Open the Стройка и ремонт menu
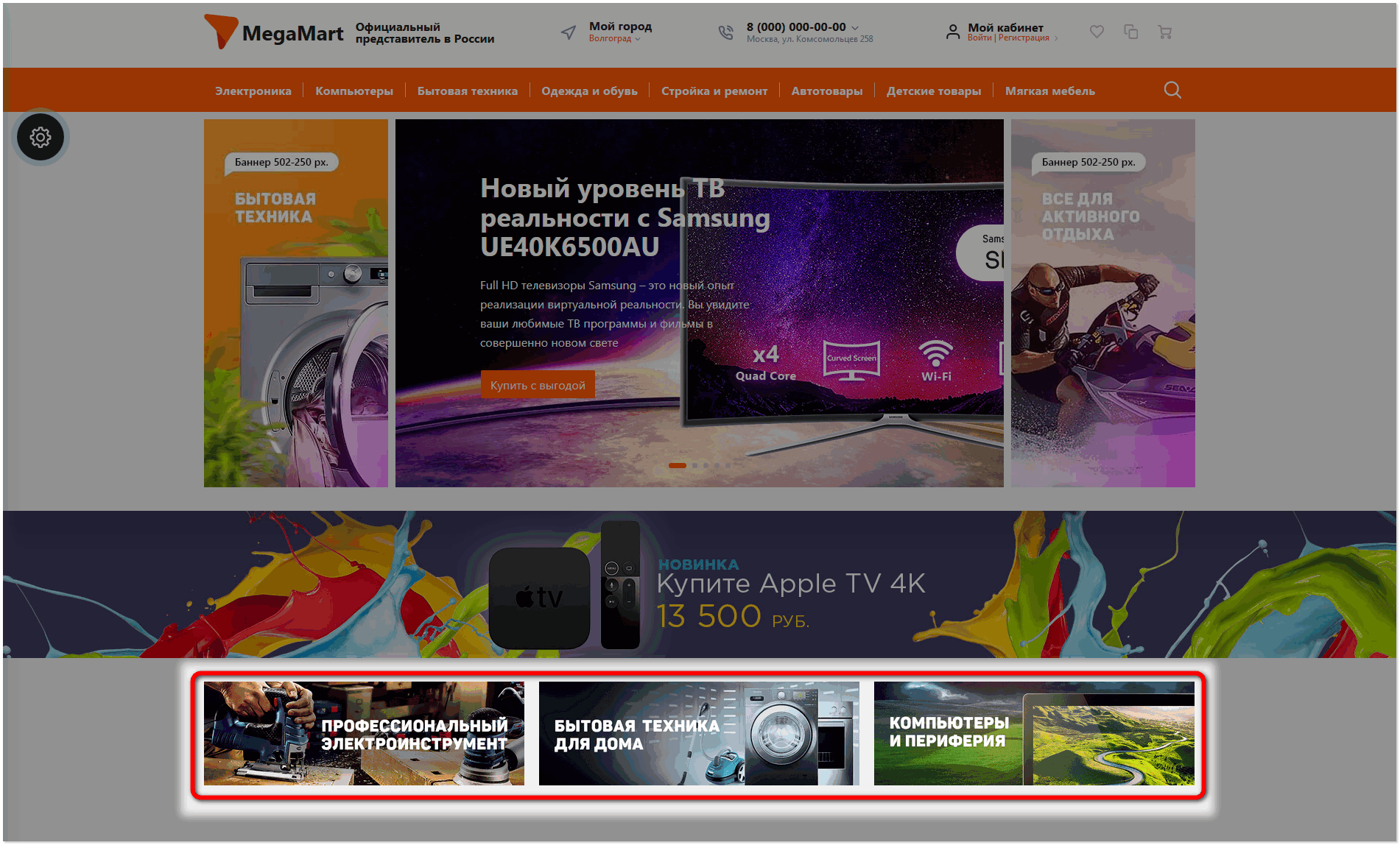The height and width of the screenshot is (845, 1400). [714, 91]
